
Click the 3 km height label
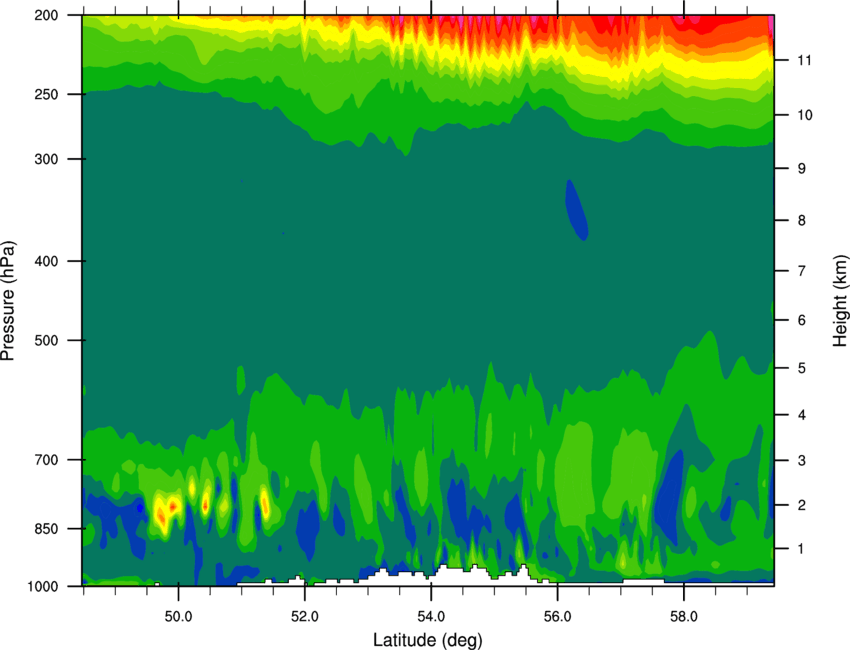(802, 460)
